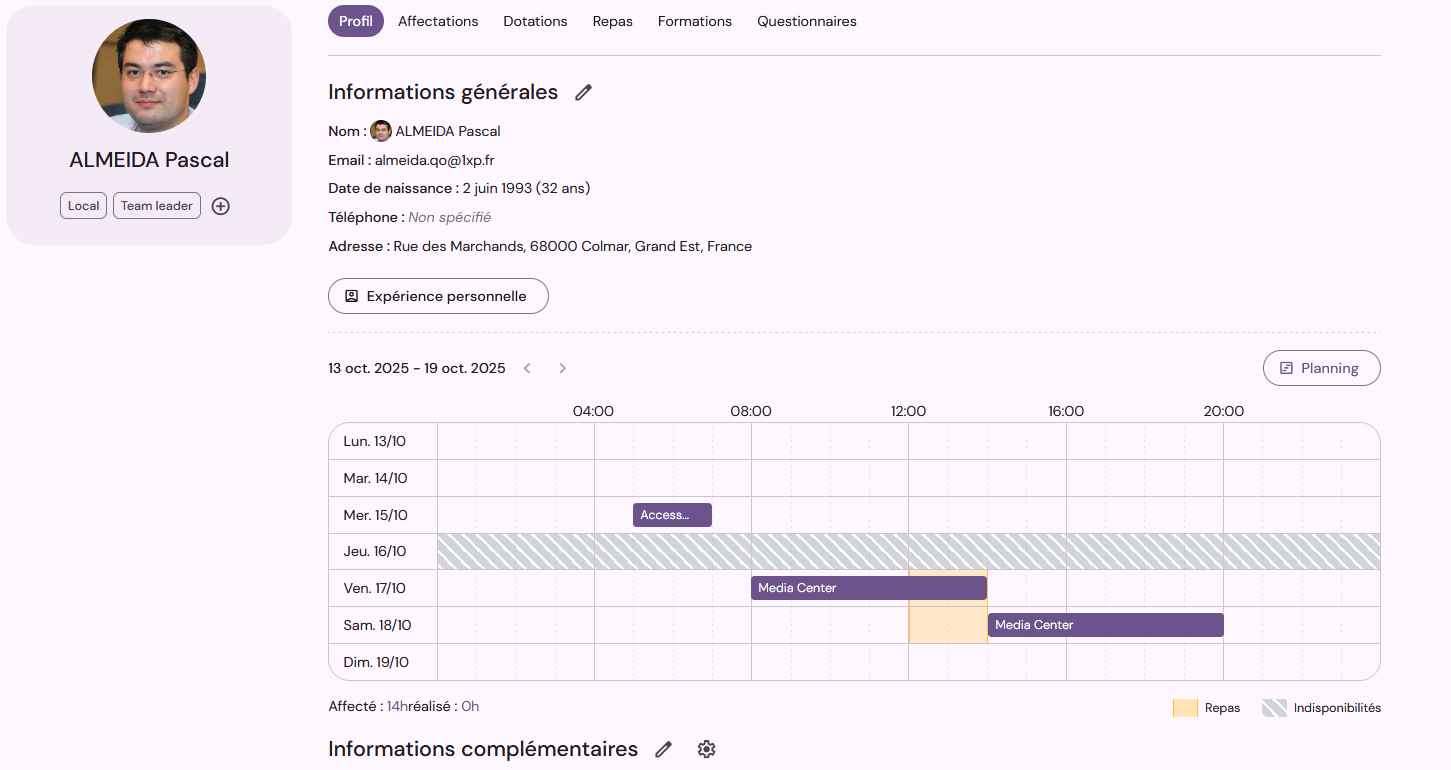Open the Access... shift on Wednesday
The image size is (1451, 770).
point(672,515)
